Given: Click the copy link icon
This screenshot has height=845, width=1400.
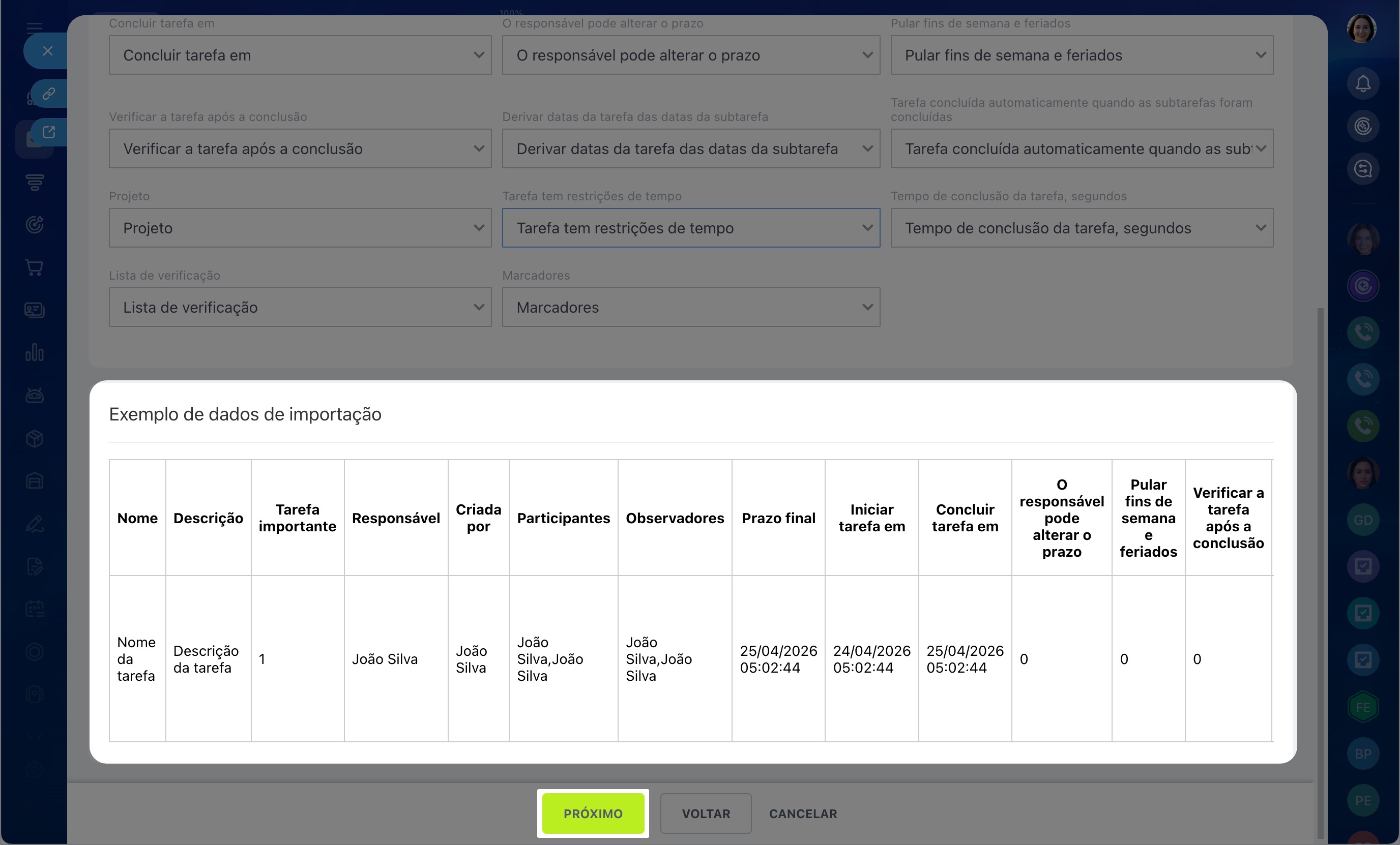Looking at the screenshot, I should tap(49, 93).
